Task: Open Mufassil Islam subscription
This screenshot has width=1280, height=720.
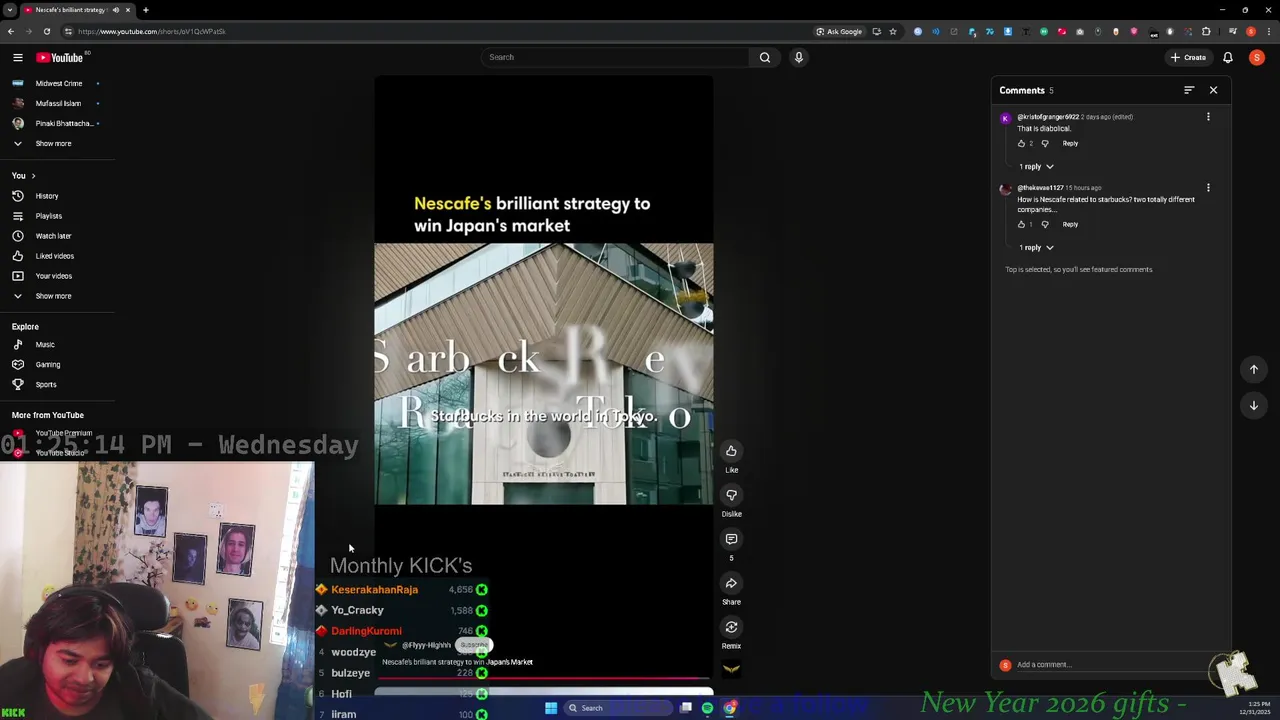Action: pyautogui.click(x=57, y=103)
